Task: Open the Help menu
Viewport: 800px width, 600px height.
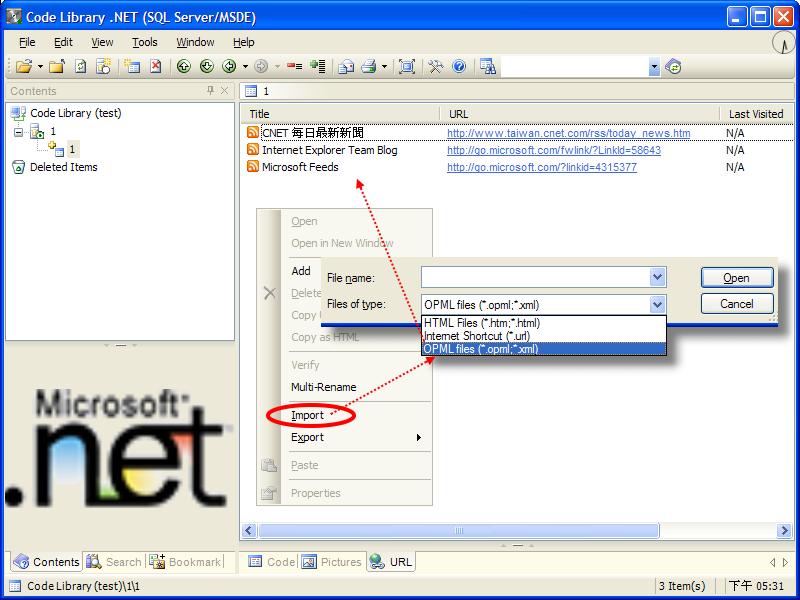Action: tap(243, 42)
